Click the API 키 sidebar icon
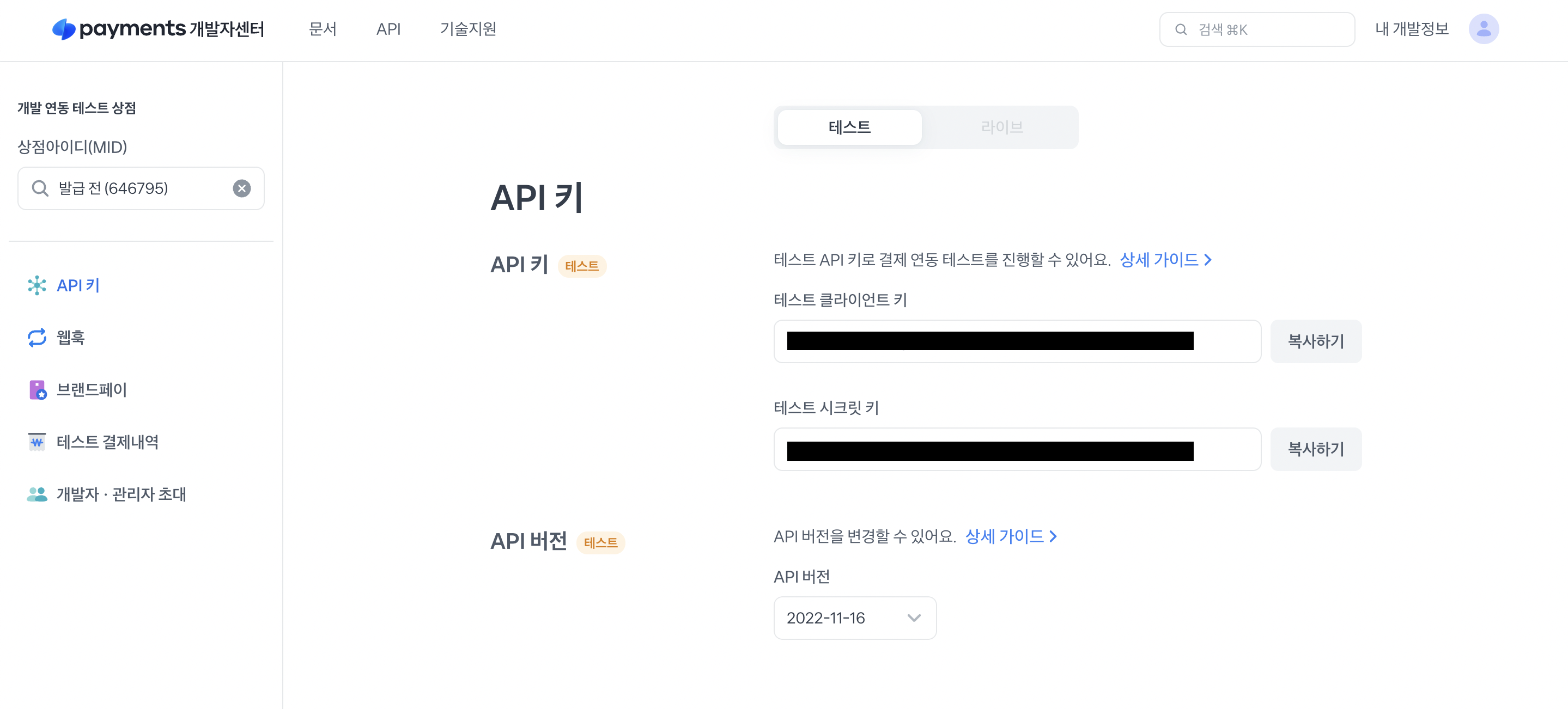The height and width of the screenshot is (709, 1568). 37,285
